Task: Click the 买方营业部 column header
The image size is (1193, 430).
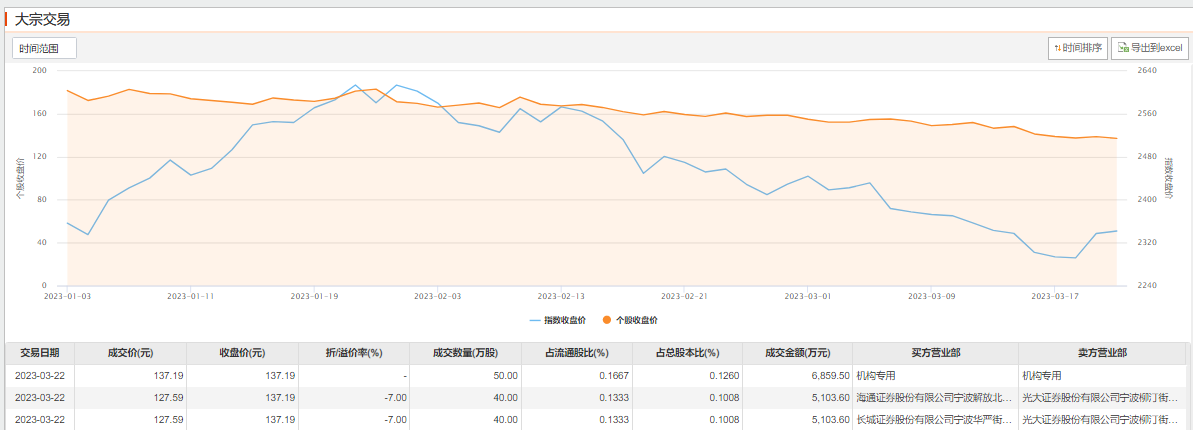Action: click(935, 354)
